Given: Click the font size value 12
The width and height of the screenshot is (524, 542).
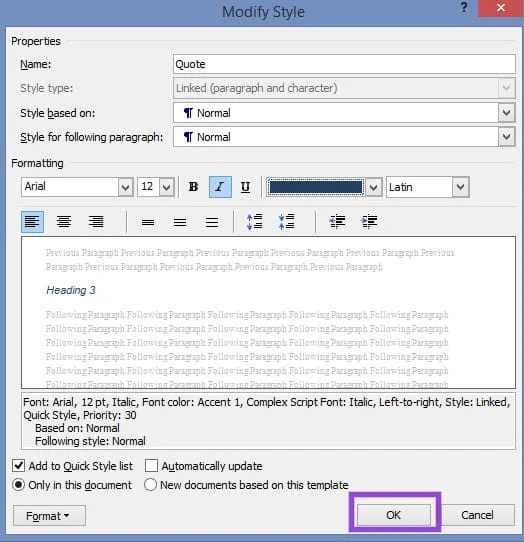Looking at the screenshot, I should point(148,187).
